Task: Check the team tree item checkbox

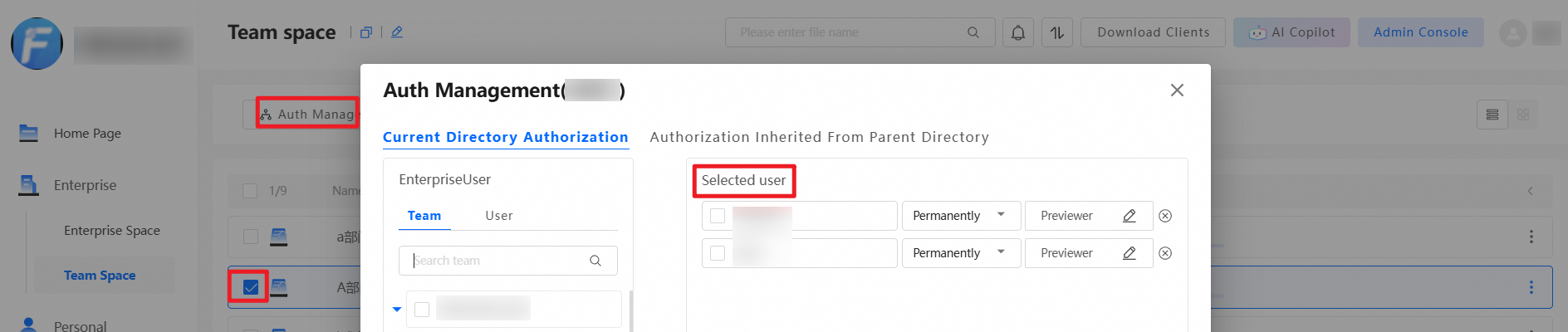Action: pos(422,310)
